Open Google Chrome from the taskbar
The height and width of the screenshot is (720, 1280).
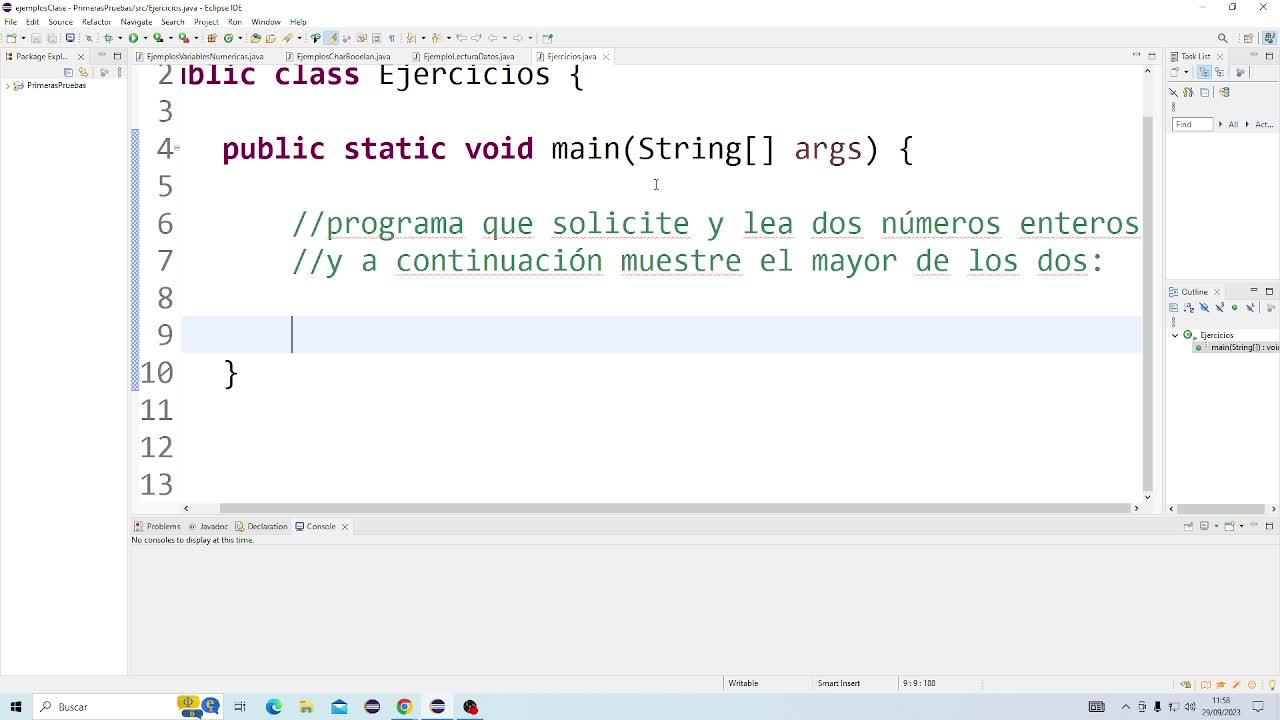(404, 707)
